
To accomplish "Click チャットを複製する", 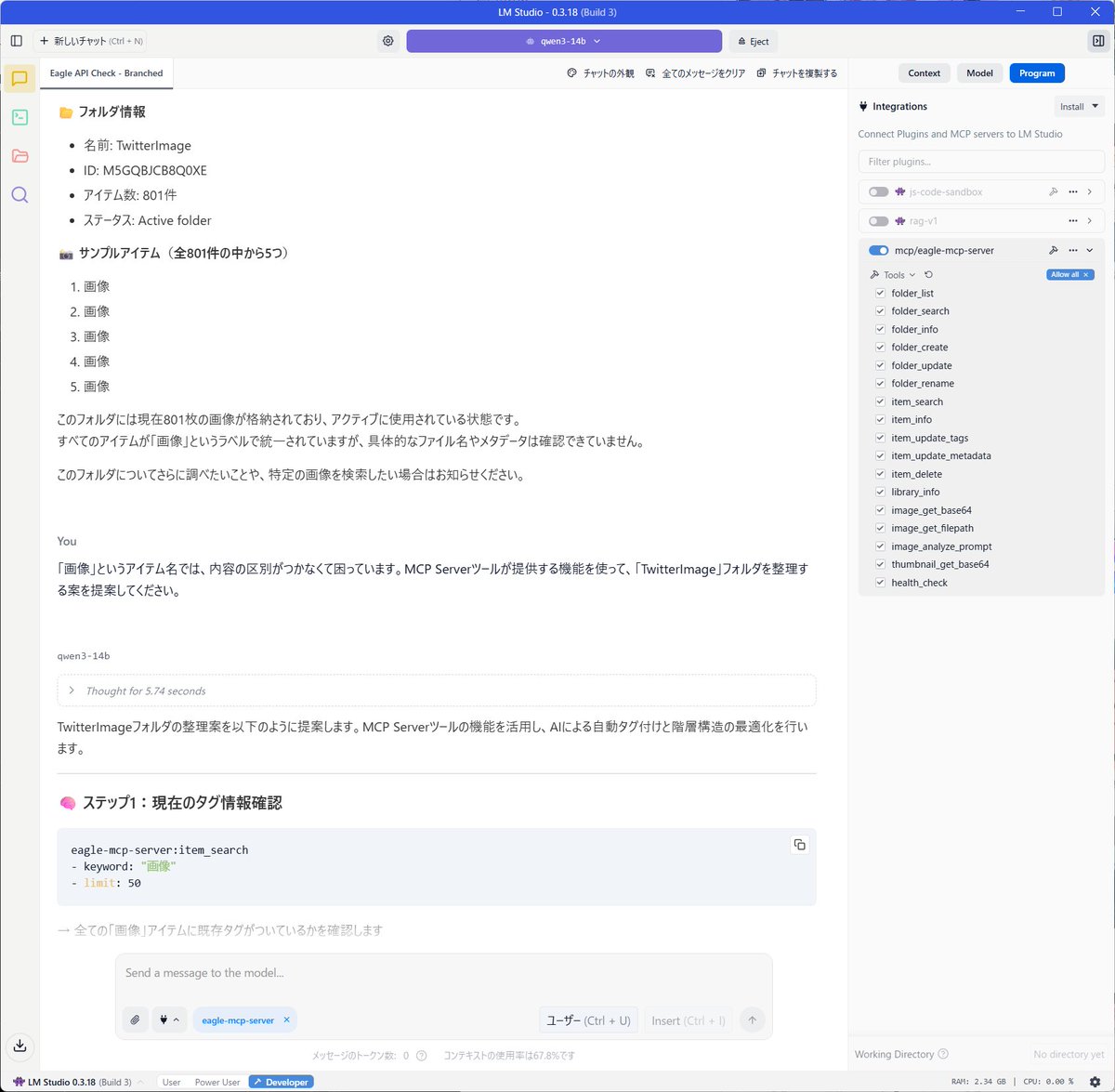I will pos(797,73).
